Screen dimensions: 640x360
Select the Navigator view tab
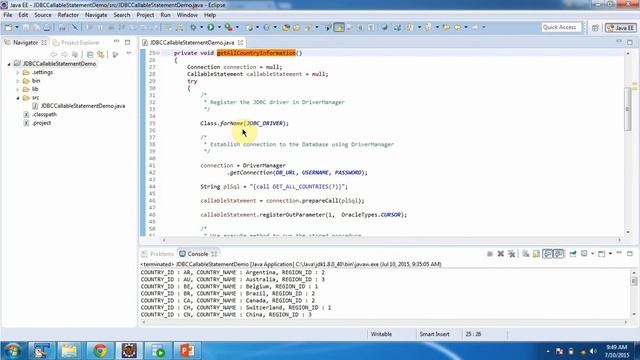click(x=25, y=42)
